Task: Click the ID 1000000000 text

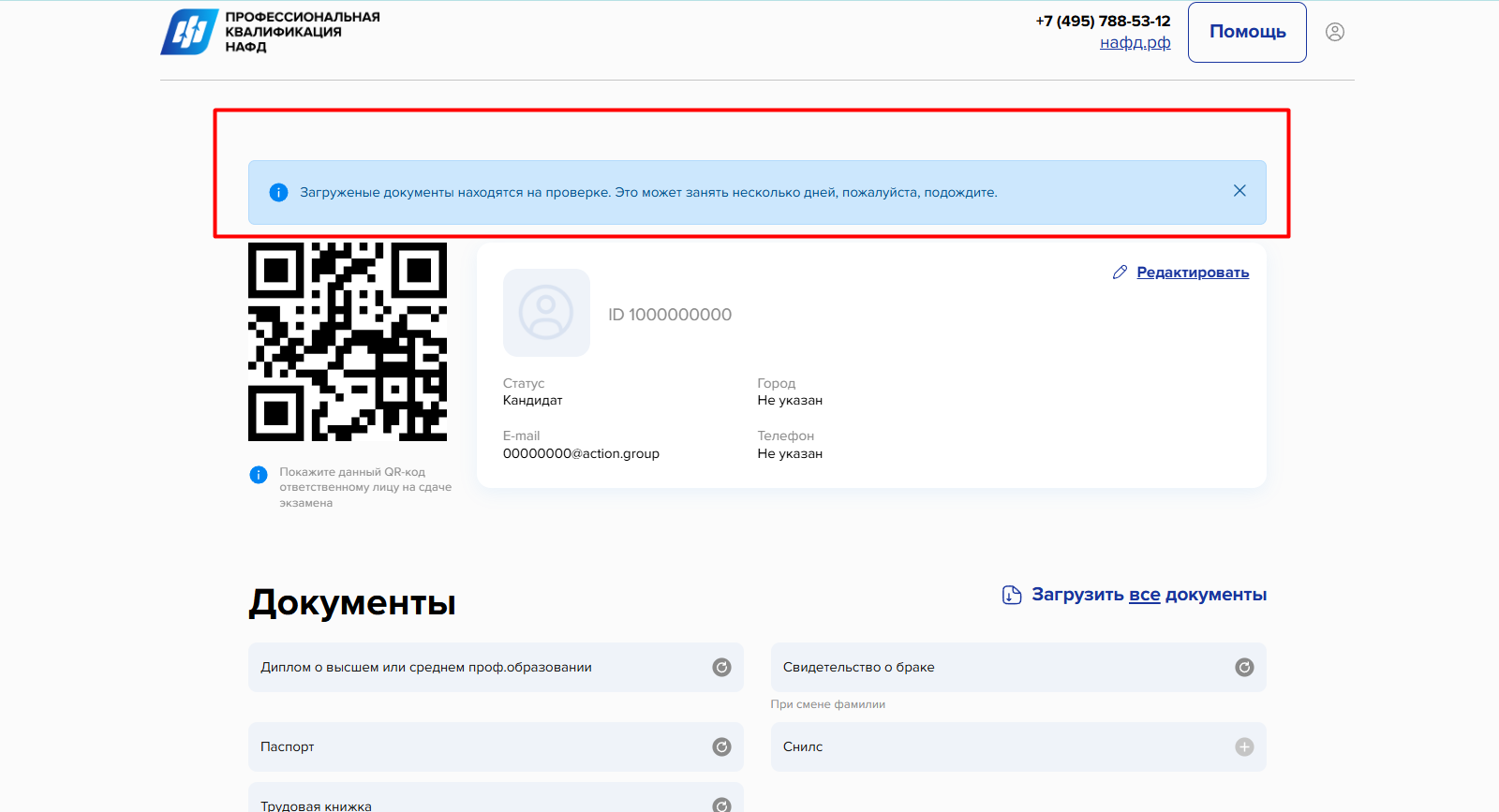Action: [x=670, y=315]
